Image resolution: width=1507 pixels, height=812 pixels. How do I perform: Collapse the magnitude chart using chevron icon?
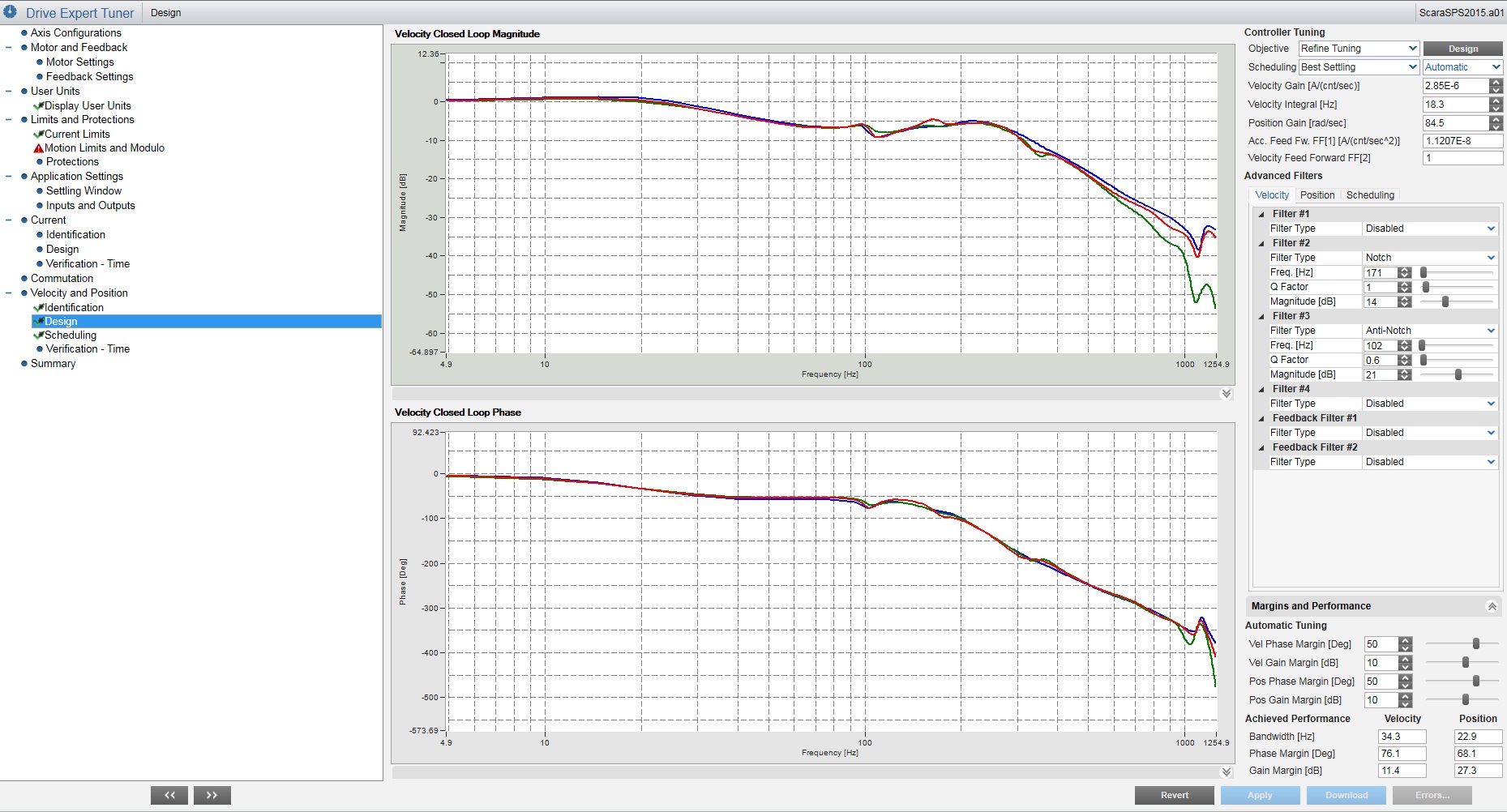(x=1226, y=394)
